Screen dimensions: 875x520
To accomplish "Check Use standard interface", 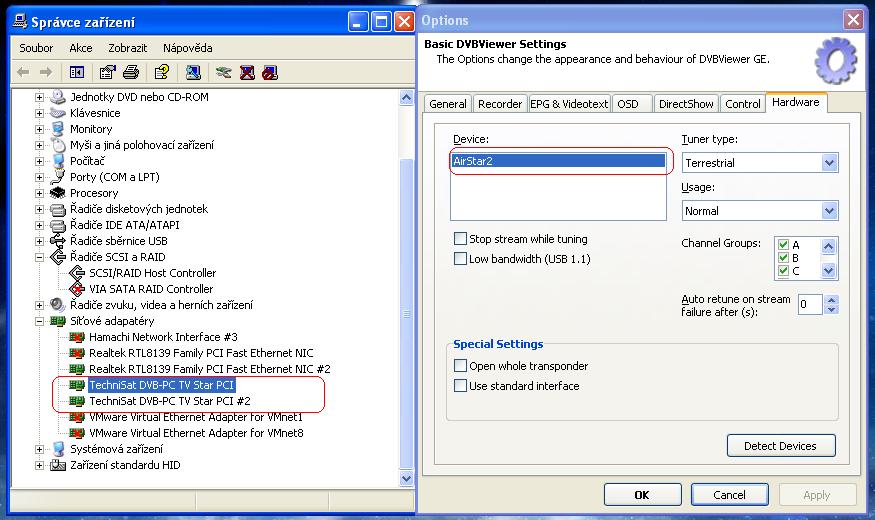I will (460, 386).
